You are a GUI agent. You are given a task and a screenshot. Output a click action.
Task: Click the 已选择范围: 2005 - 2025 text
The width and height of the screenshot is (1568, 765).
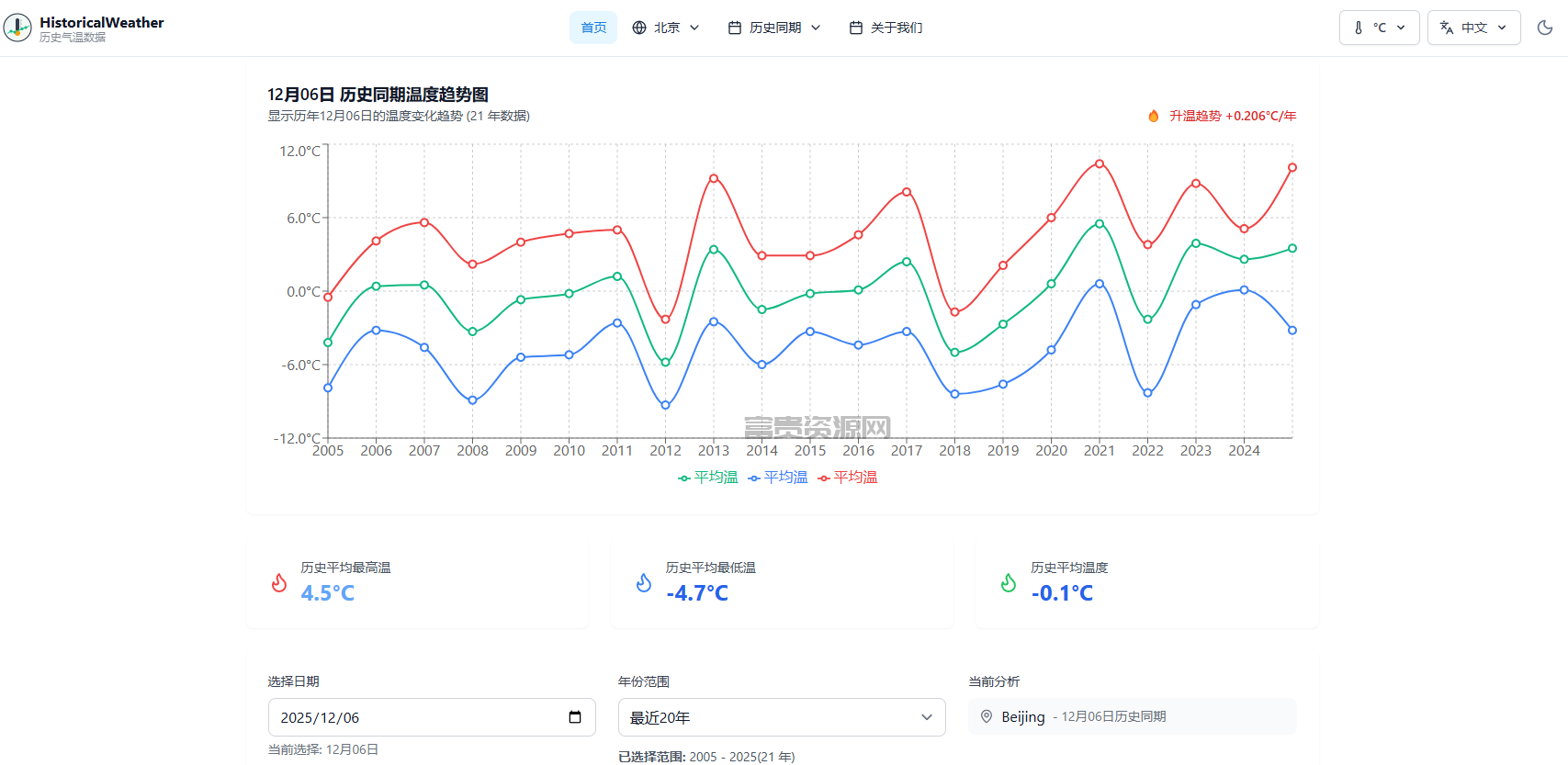pos(706,757)
